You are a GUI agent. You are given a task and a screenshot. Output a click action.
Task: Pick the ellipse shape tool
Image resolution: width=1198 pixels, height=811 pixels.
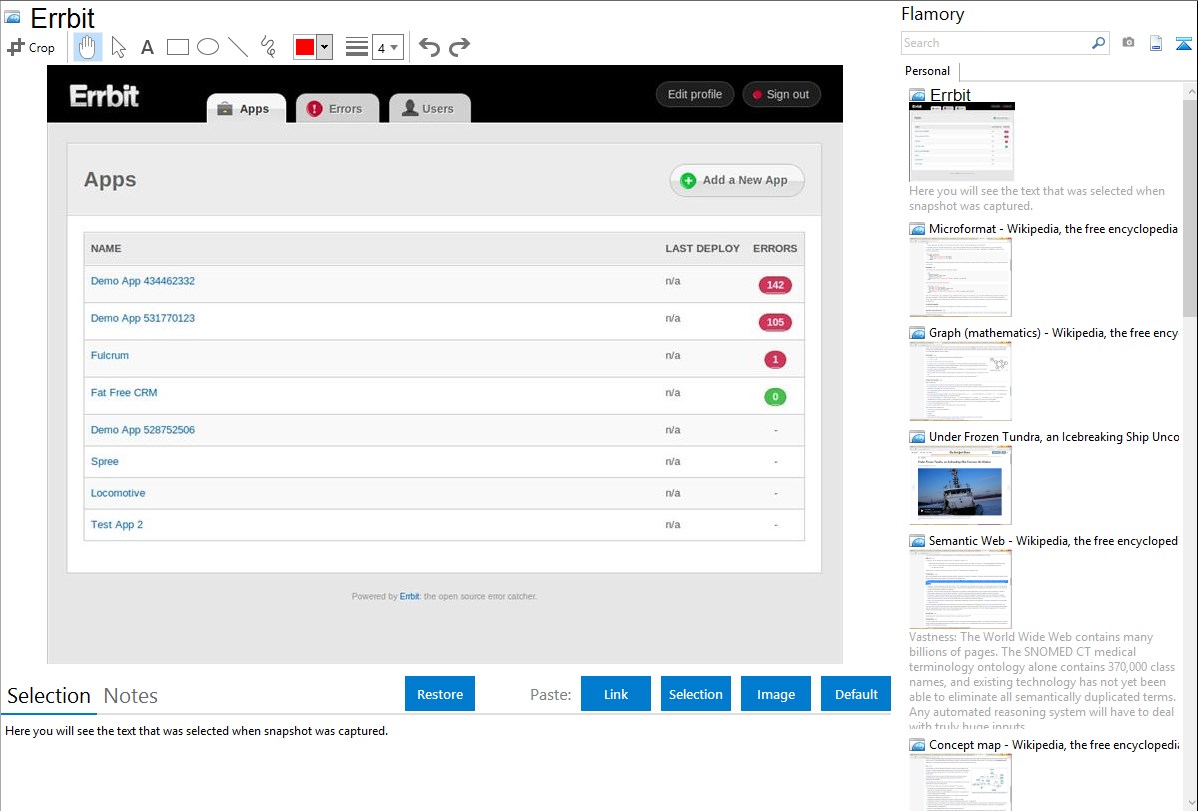(x=208, y=47)
